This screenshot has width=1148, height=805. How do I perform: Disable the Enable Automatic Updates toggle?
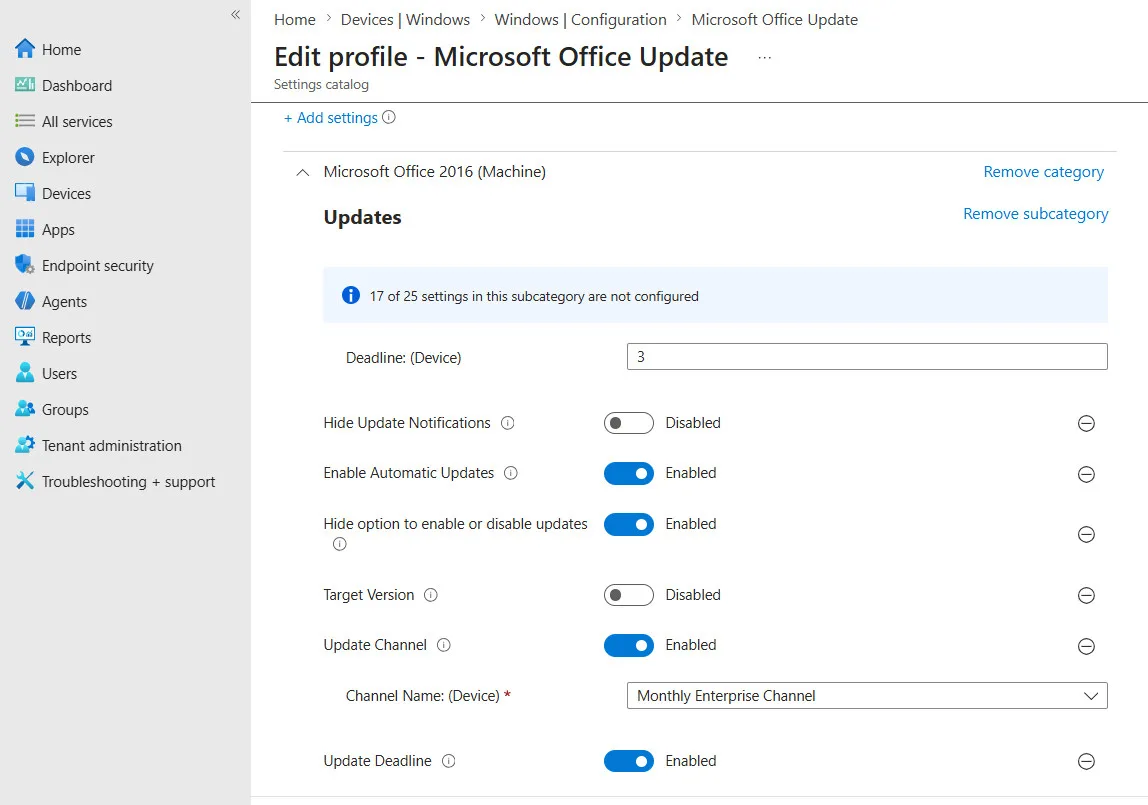[629, 473]
